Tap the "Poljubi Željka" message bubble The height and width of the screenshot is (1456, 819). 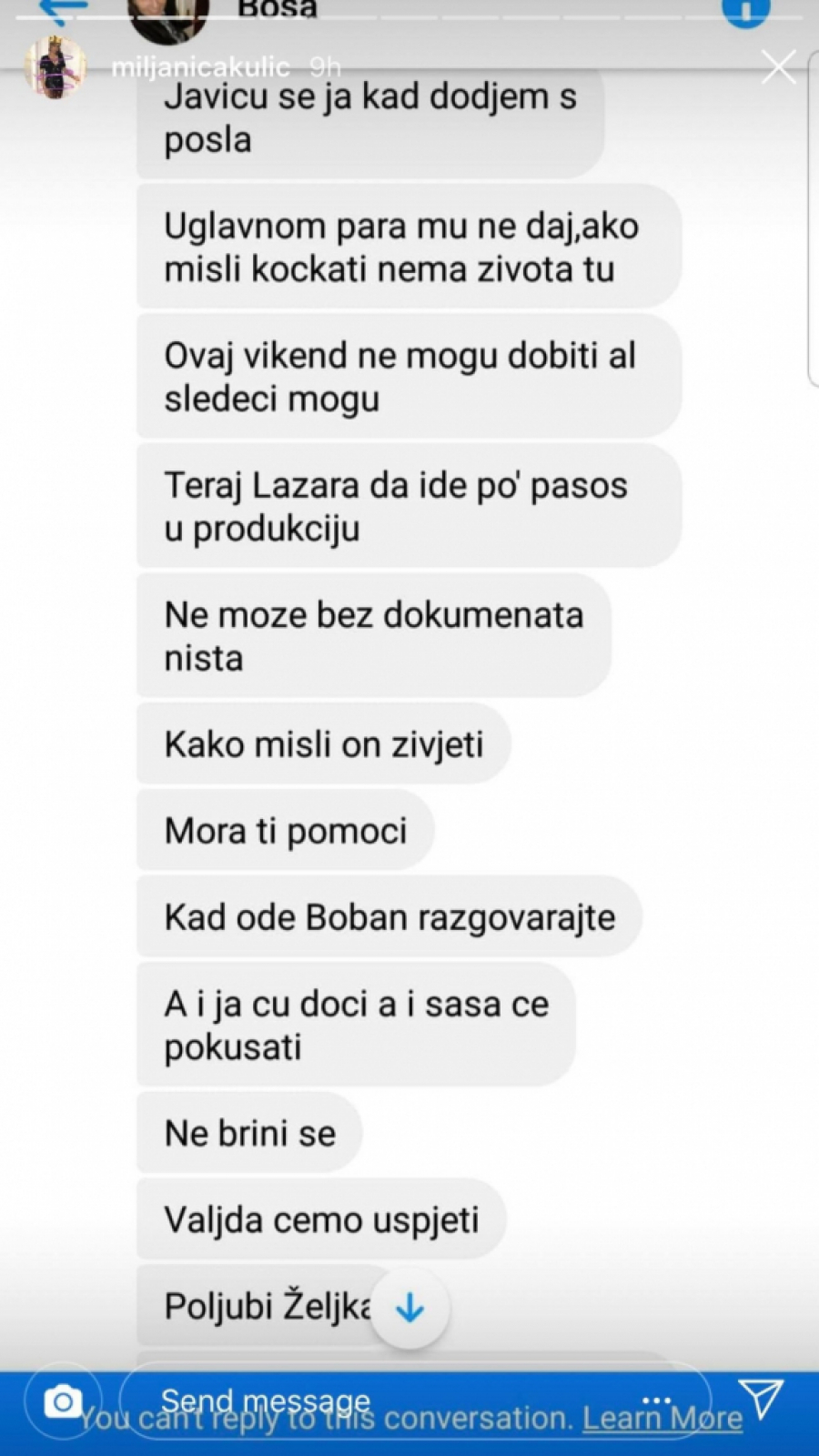pyautogui.click(x=268, y=1306)
